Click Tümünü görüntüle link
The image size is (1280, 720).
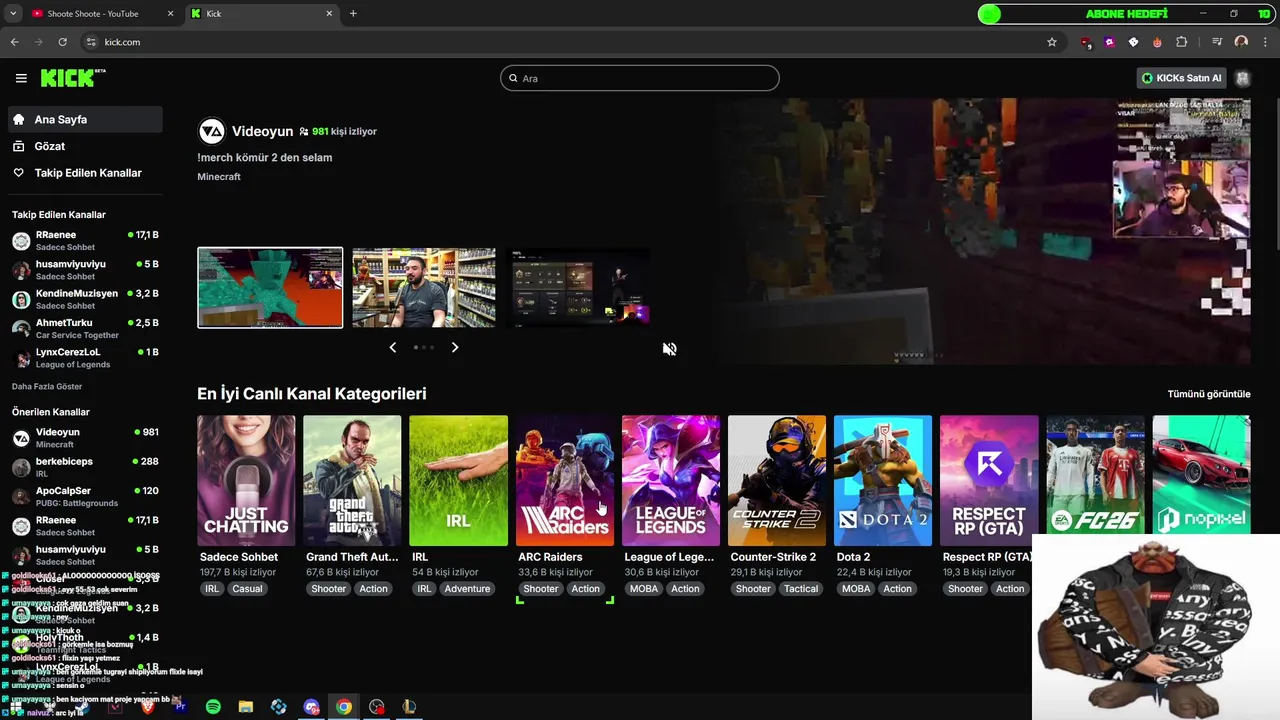point(1209,394)
